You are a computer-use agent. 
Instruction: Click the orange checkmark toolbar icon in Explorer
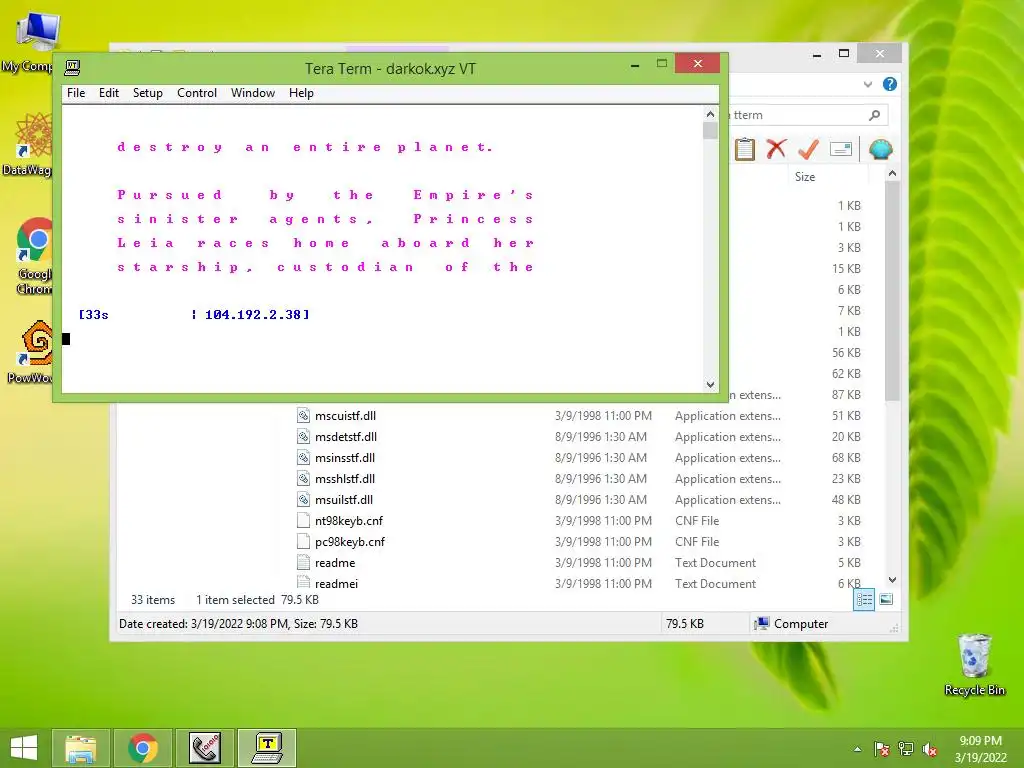point(808,149)
